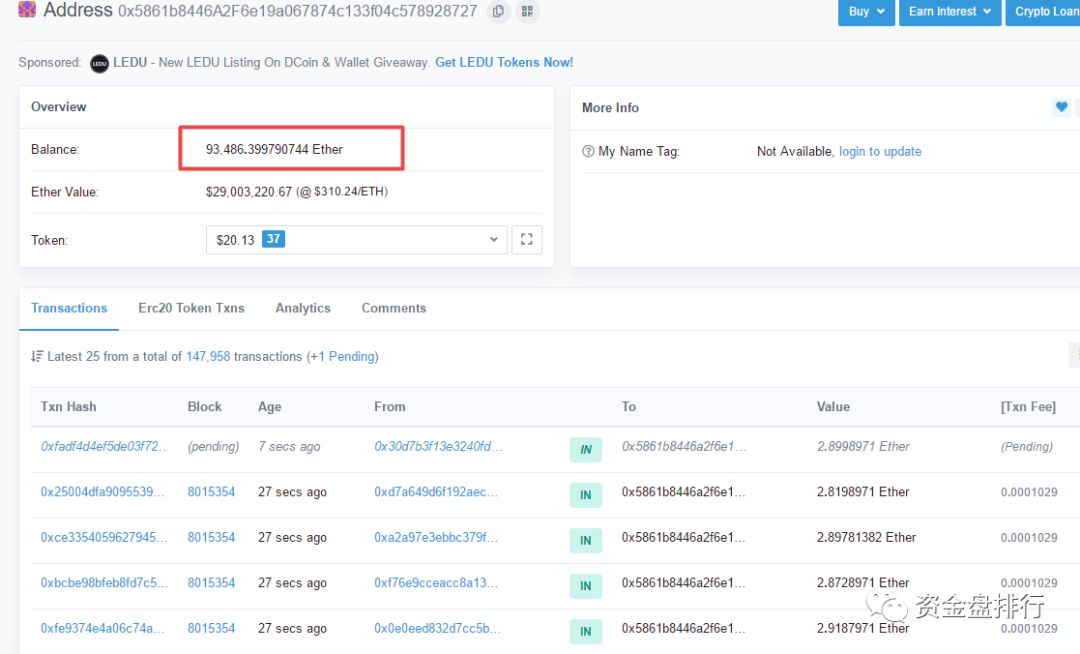Expand token holdings fullscreen icon
The image size is (1080, 654).
pos(526,240)
